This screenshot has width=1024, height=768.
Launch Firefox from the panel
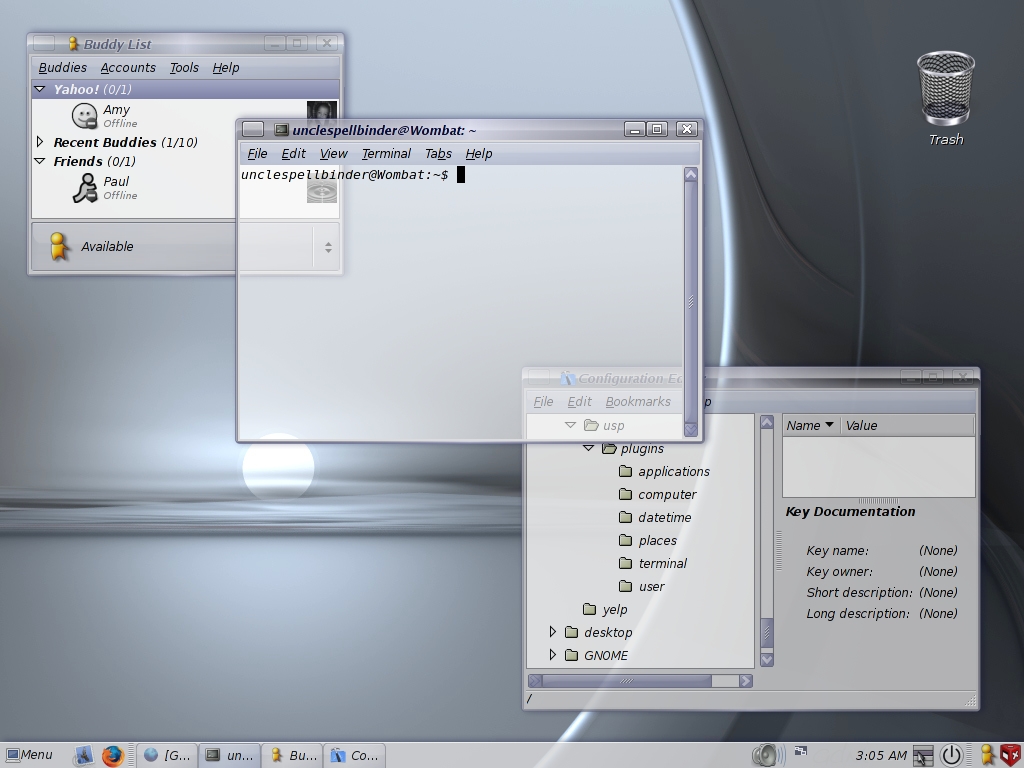(x=112, y=755)
